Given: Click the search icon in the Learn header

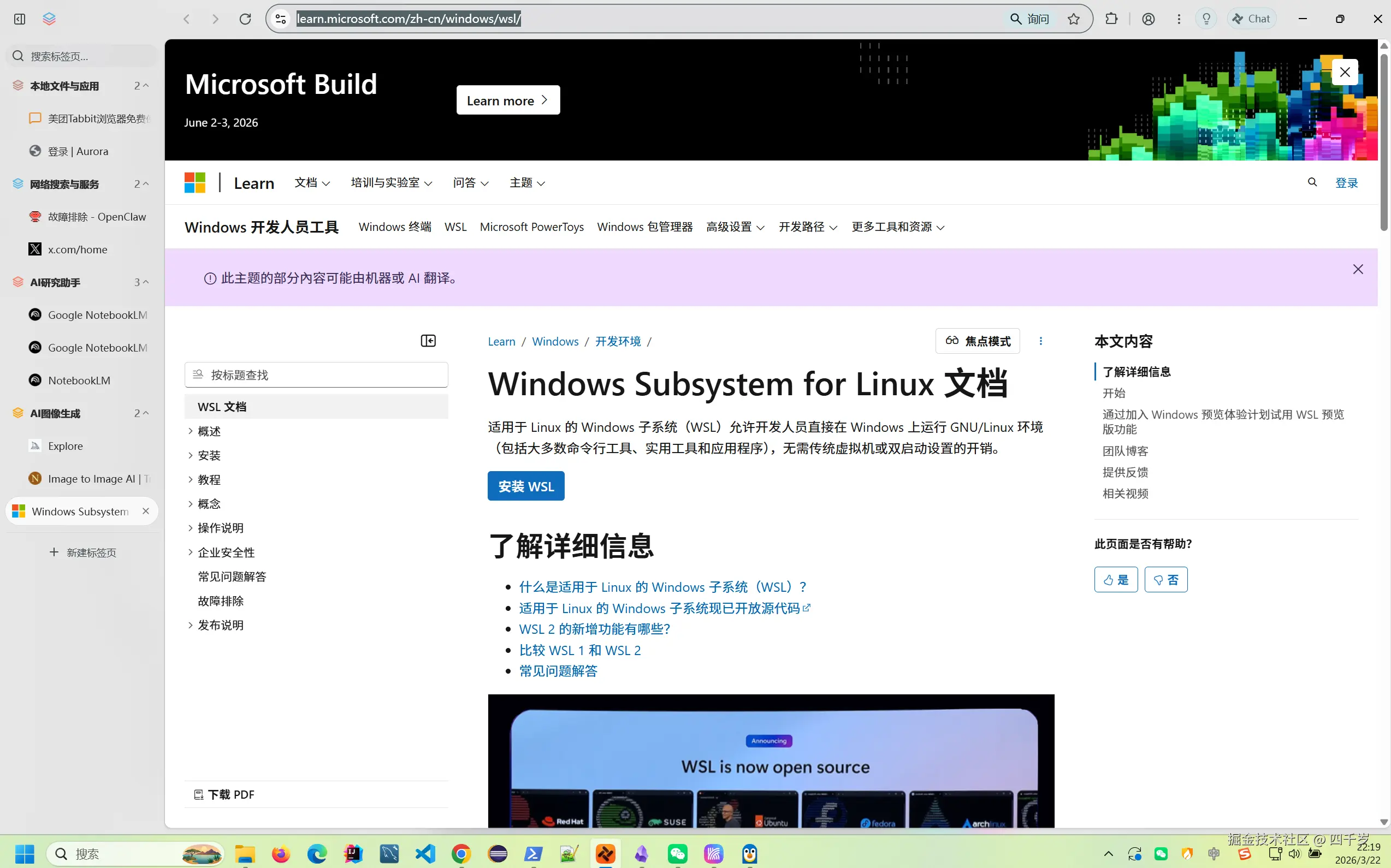Looking at the screenshot, I should click(x=1312, y=182).
